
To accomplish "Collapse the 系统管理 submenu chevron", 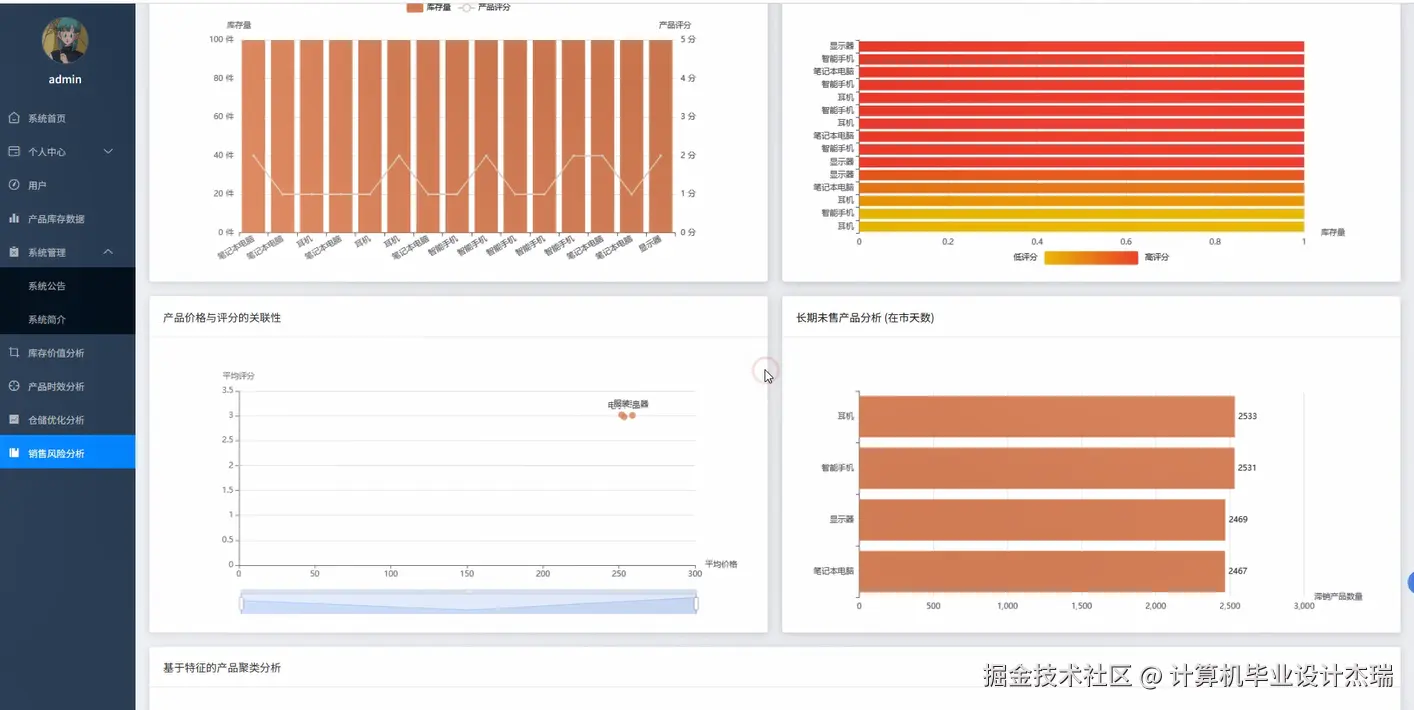I will [108, 252].
